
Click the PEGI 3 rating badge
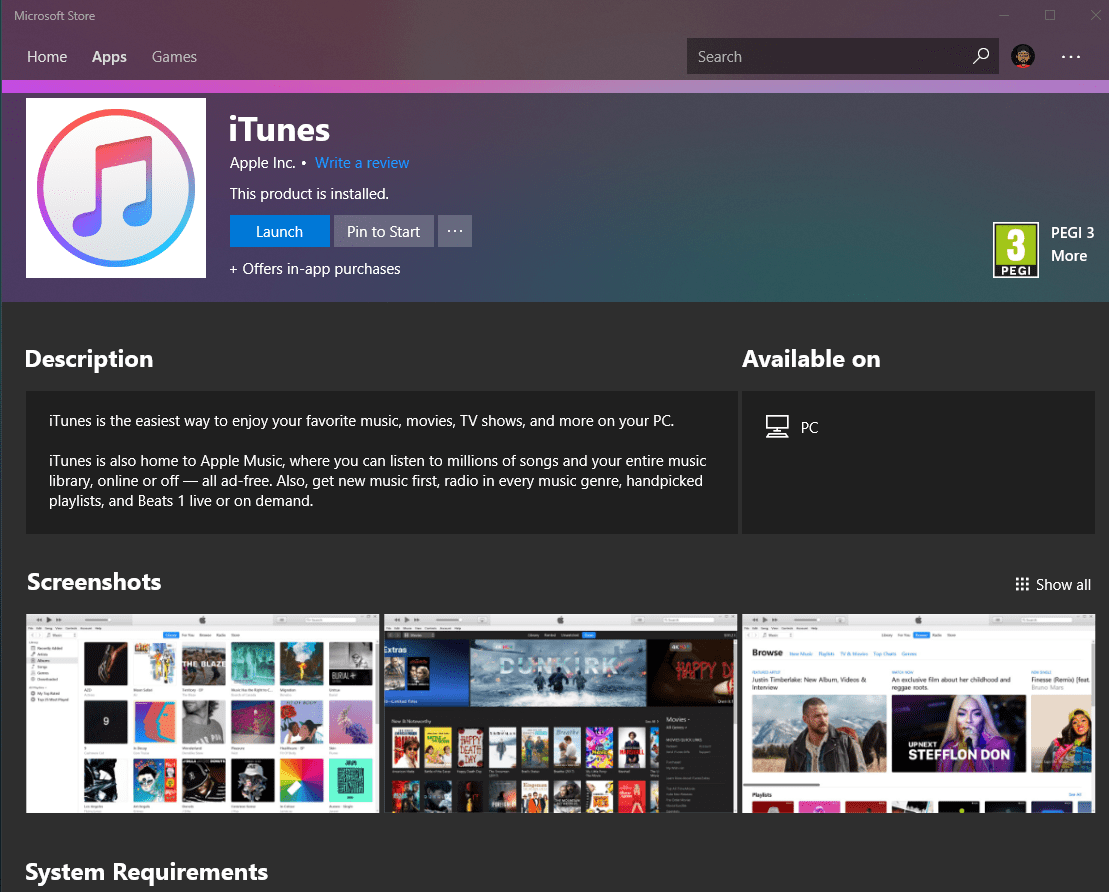1015,250
